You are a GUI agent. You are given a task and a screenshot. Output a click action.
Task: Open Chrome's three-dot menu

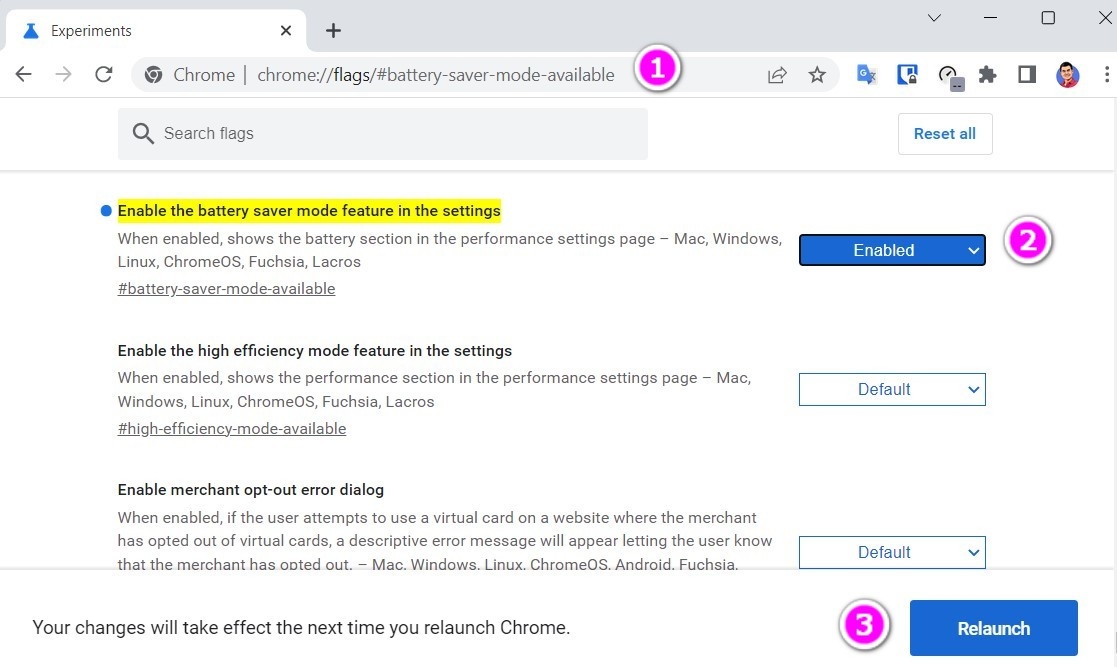(x=1106, y=75)
